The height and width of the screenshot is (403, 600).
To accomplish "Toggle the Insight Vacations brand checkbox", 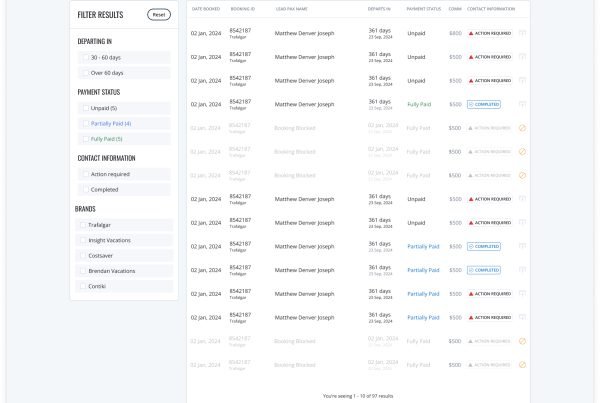I will pyautogui.click(x=83, y=240).
